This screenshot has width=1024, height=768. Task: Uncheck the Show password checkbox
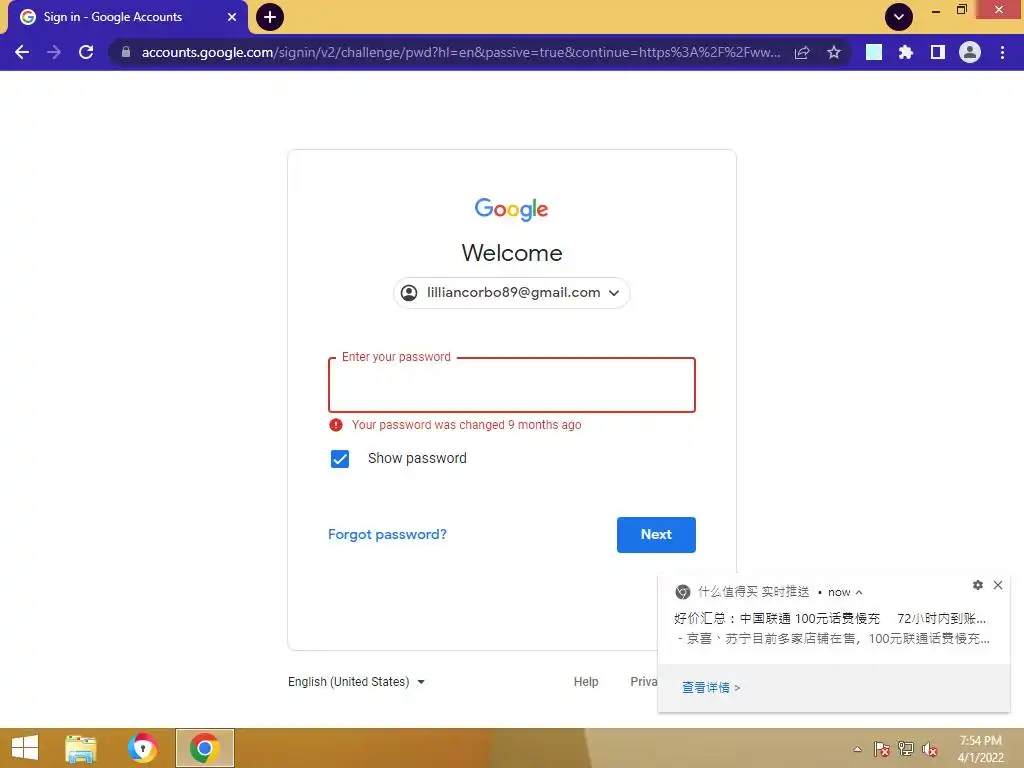click(x=340, y=459)
